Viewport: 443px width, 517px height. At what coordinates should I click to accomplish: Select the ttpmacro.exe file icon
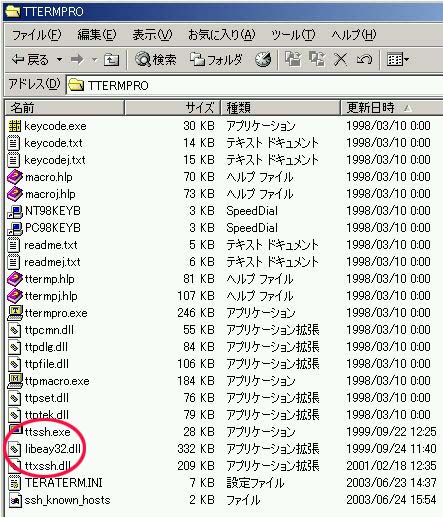[x=15, y=381]
